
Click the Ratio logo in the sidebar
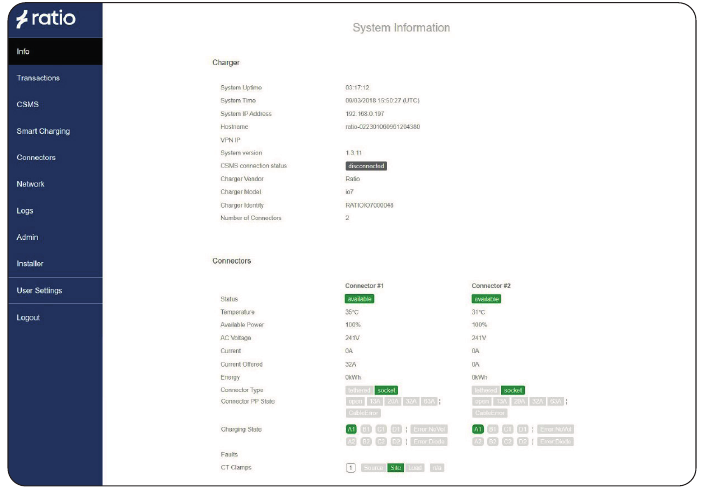click(46, 19)
